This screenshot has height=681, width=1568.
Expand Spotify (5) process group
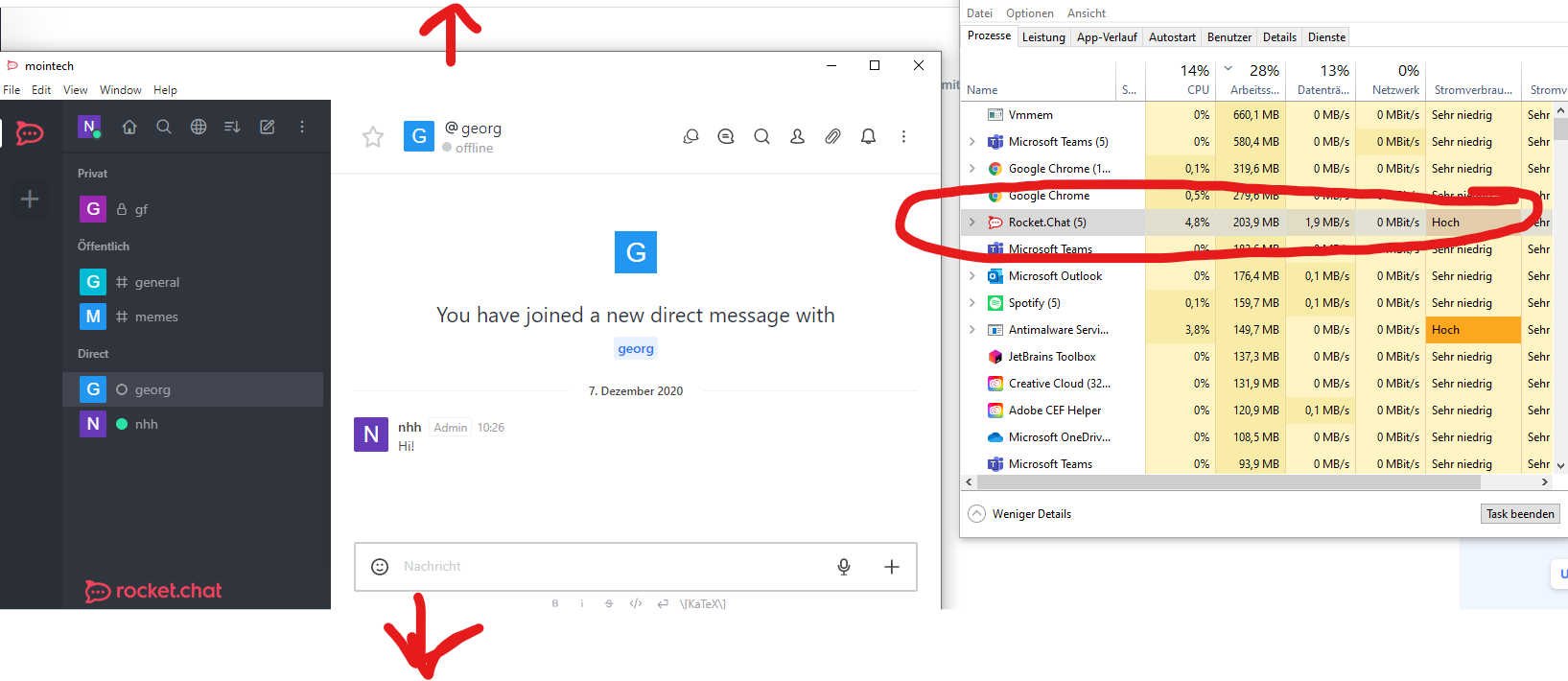[971, 303]
